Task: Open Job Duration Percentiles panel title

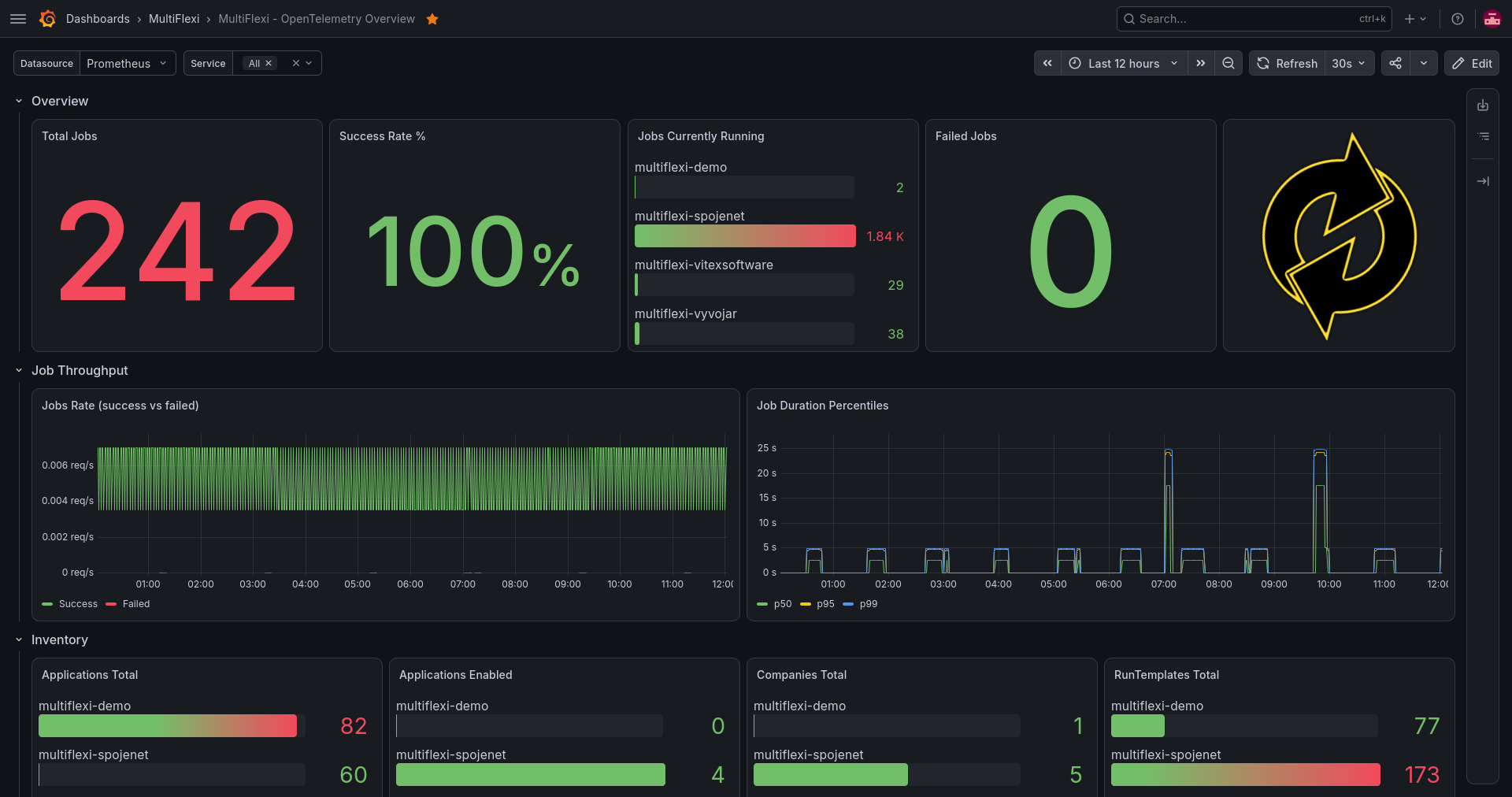Action: pyautogui.click(x=822, y=406)
